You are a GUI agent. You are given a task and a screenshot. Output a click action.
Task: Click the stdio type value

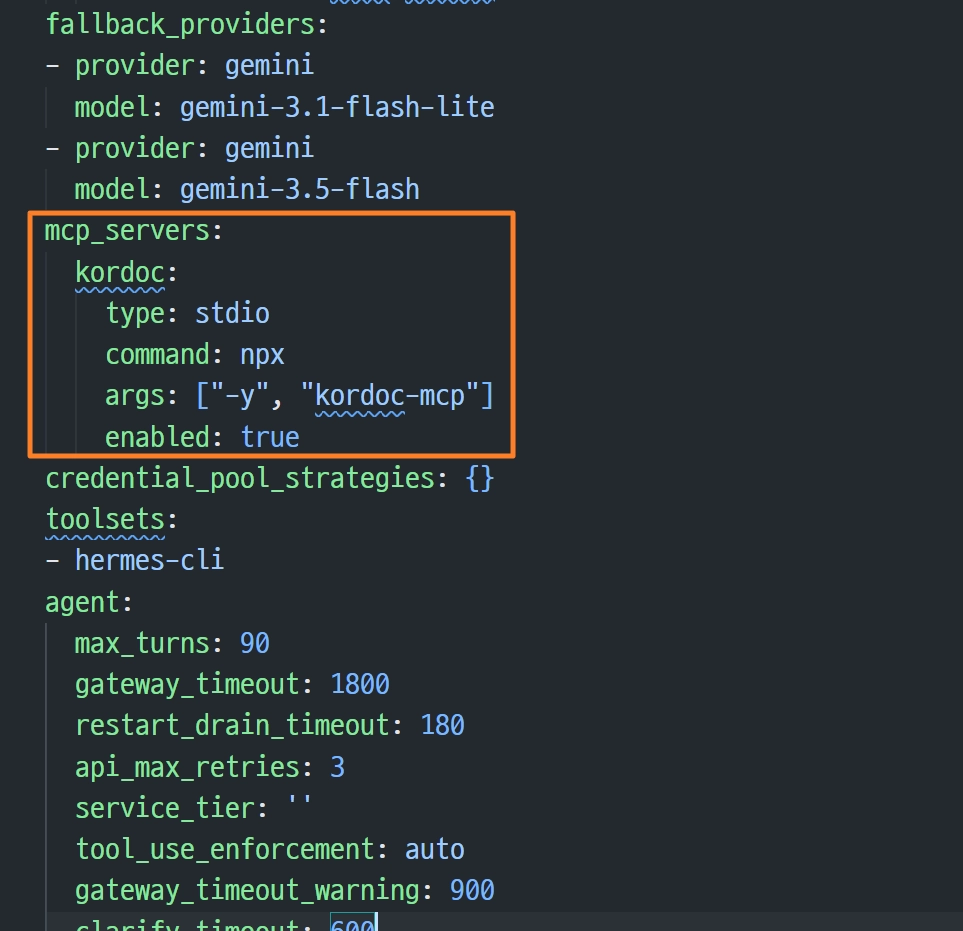(x=232, y=314)
